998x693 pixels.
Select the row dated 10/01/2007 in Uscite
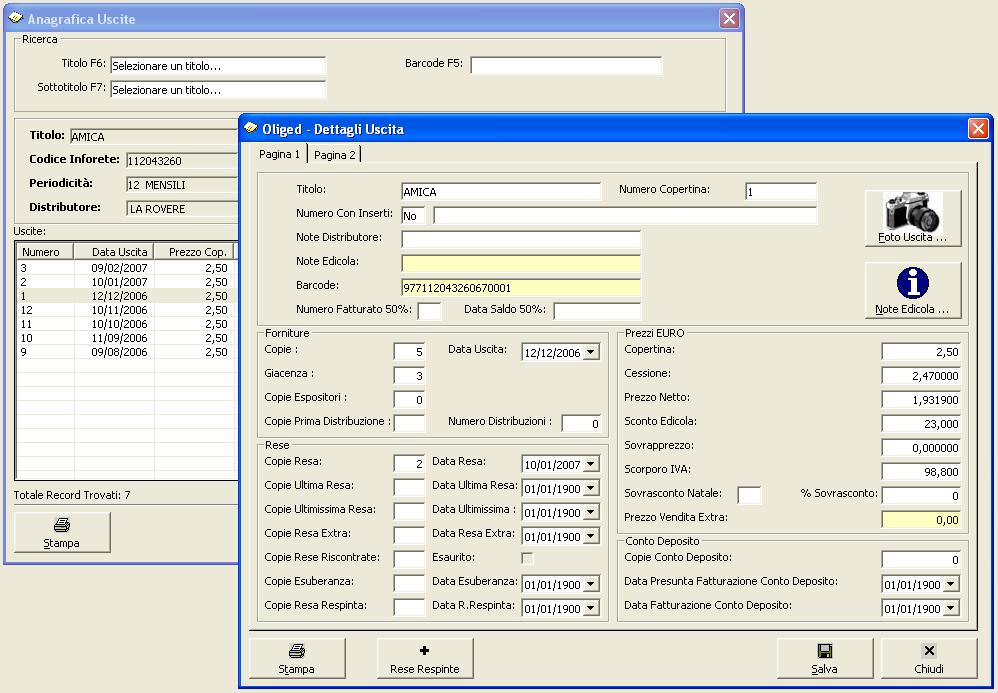(127, 282)
